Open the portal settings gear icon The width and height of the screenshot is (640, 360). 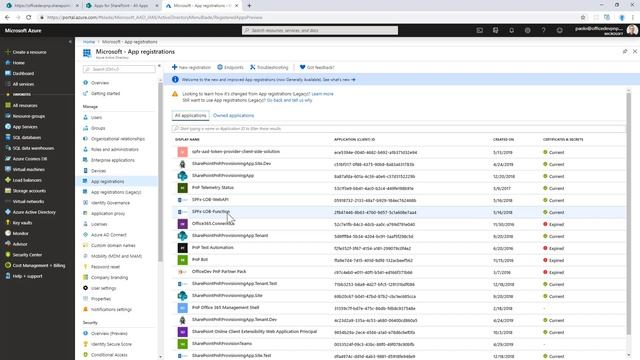[x=527, y=31]
